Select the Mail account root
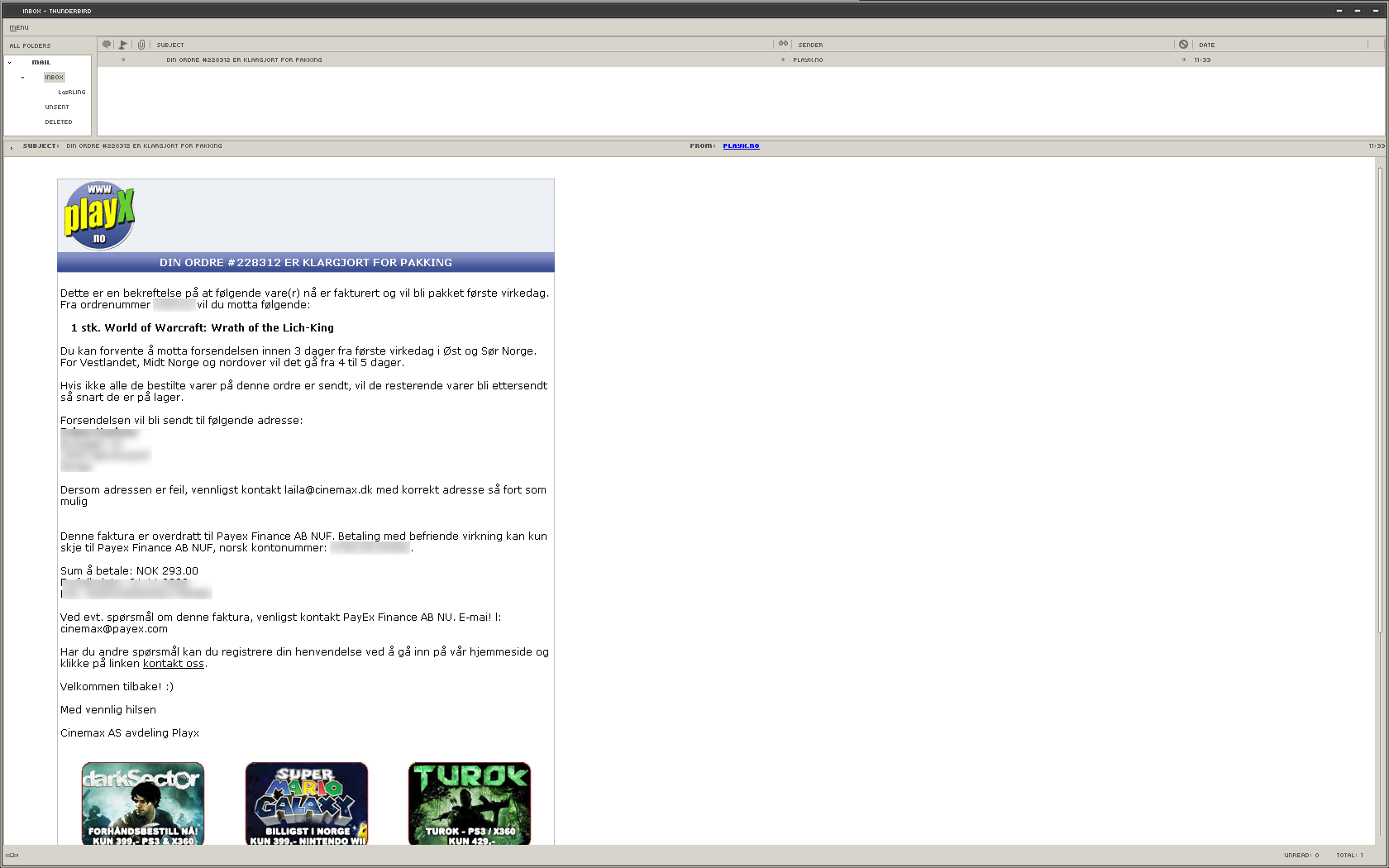The height and width of the screenshot is (868, 1389). tap(41, 62)
